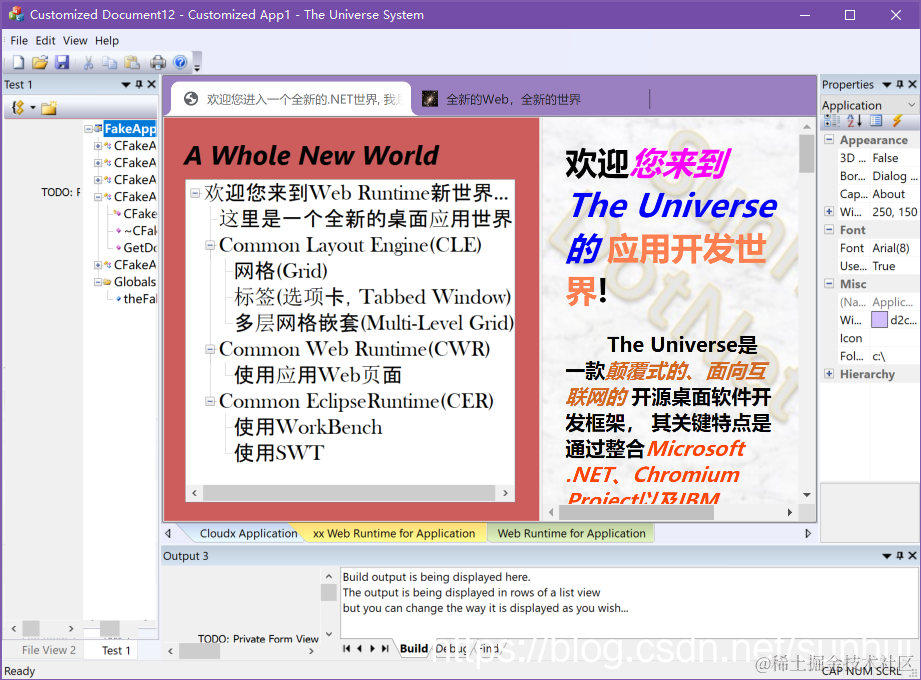This screenshot has width=921, height=680.
Task: Click the Categorized view icon in Properties
Action: coord(832,121)
